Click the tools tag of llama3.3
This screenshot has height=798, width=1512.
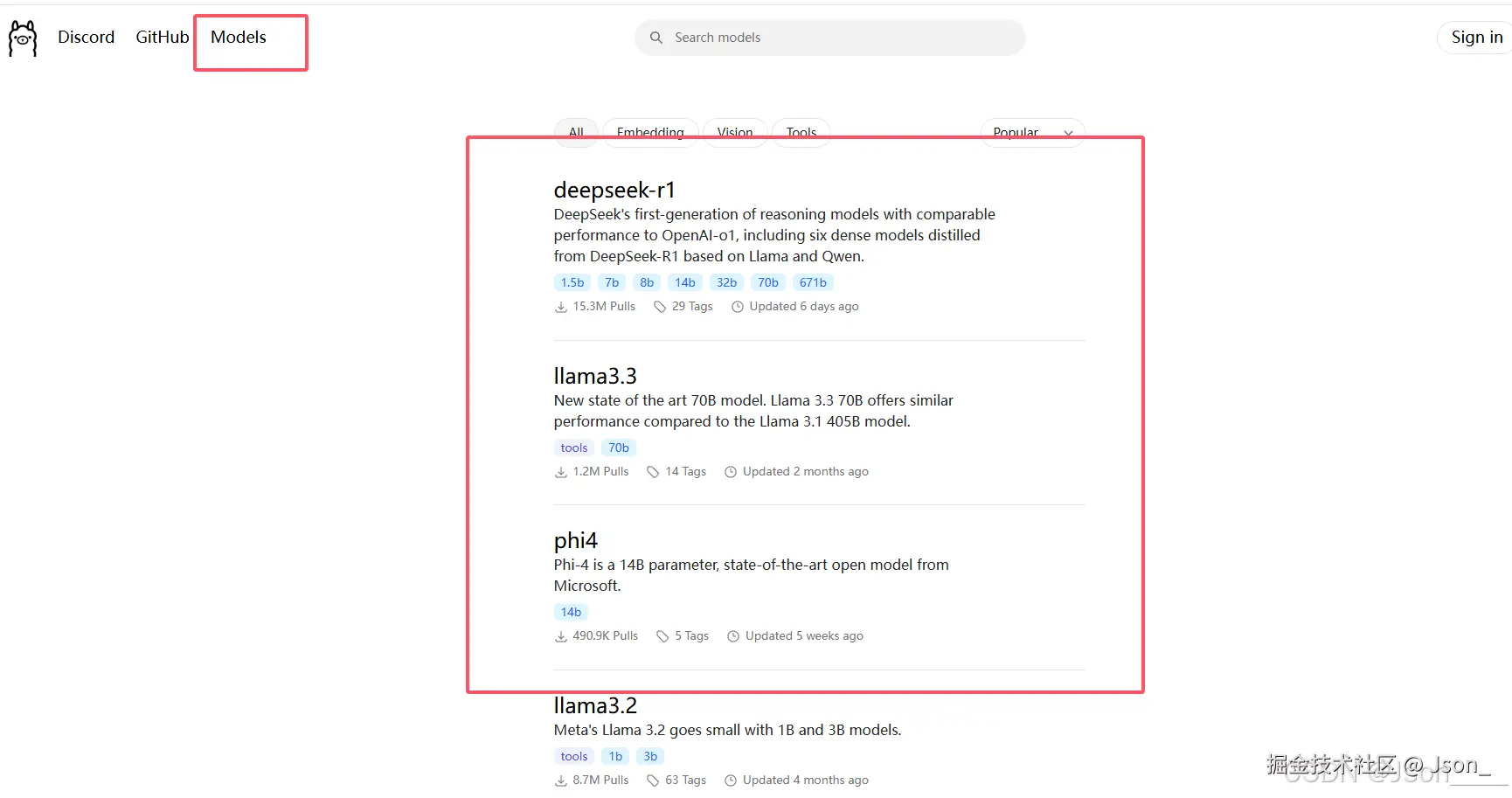[x=574, y=448]
